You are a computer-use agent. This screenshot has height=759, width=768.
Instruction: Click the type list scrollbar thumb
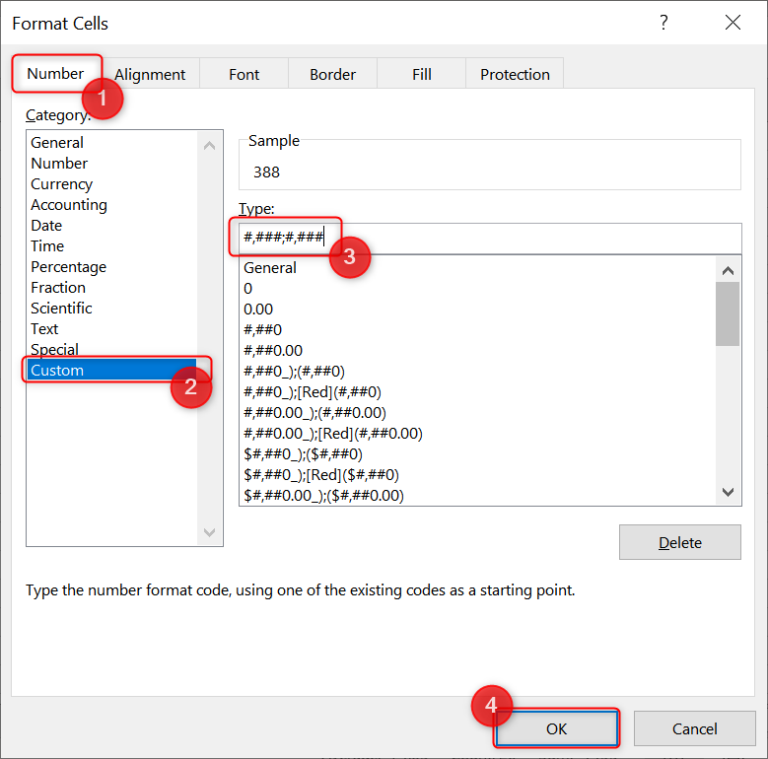click(727, 313)
